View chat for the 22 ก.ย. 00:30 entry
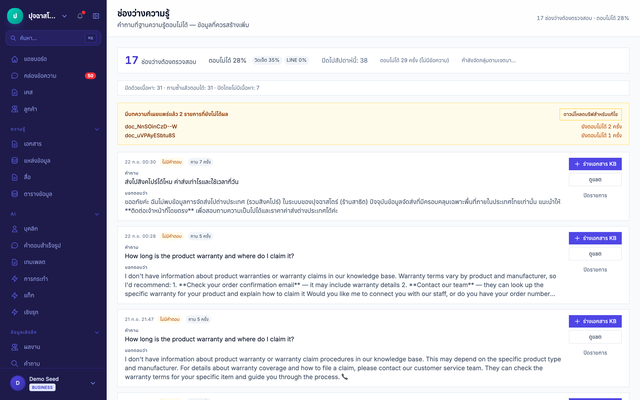 click(x=595, y=180)
